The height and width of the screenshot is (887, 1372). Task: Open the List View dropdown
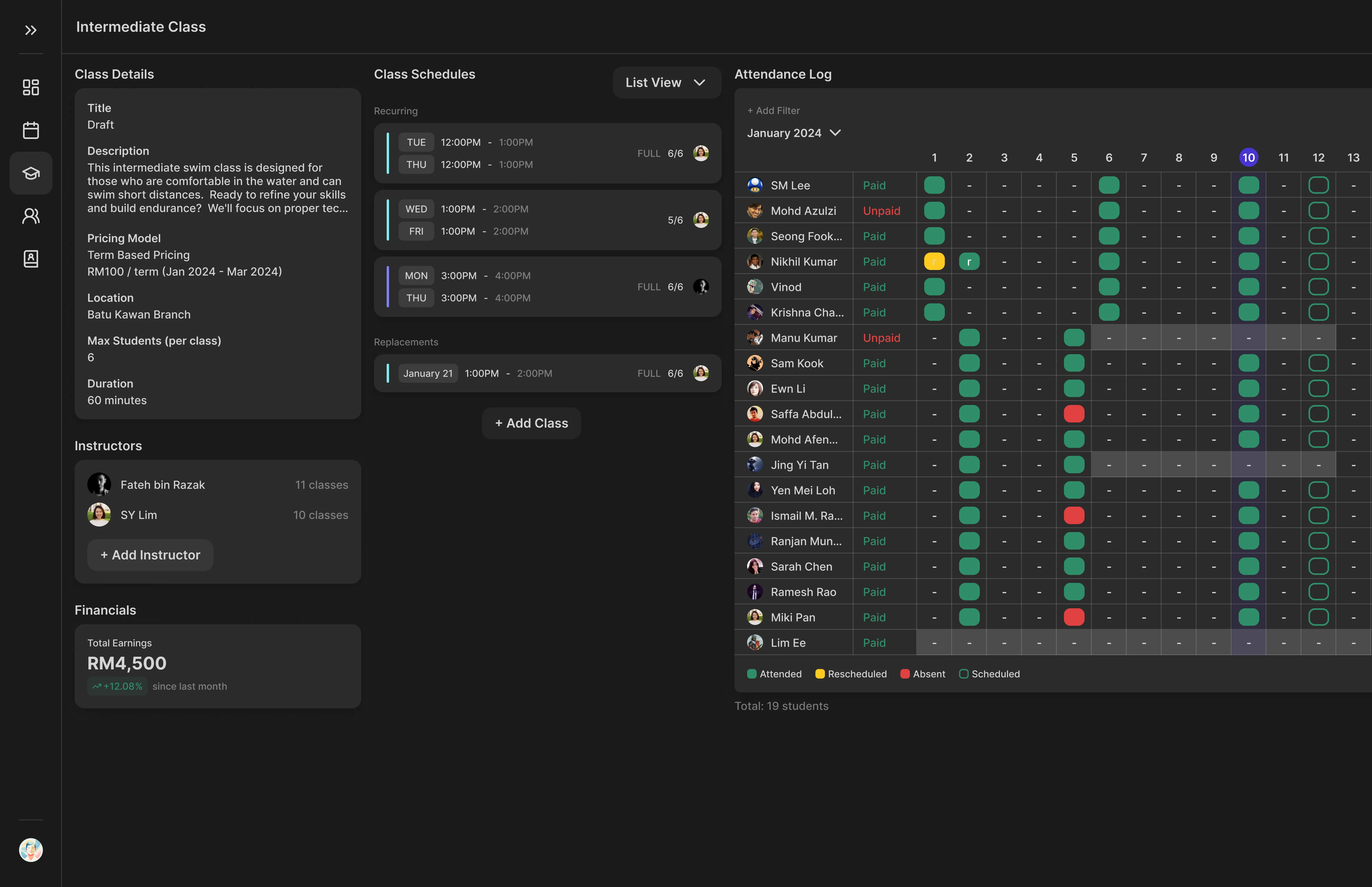pyautogui.click(x=666, y=83)
